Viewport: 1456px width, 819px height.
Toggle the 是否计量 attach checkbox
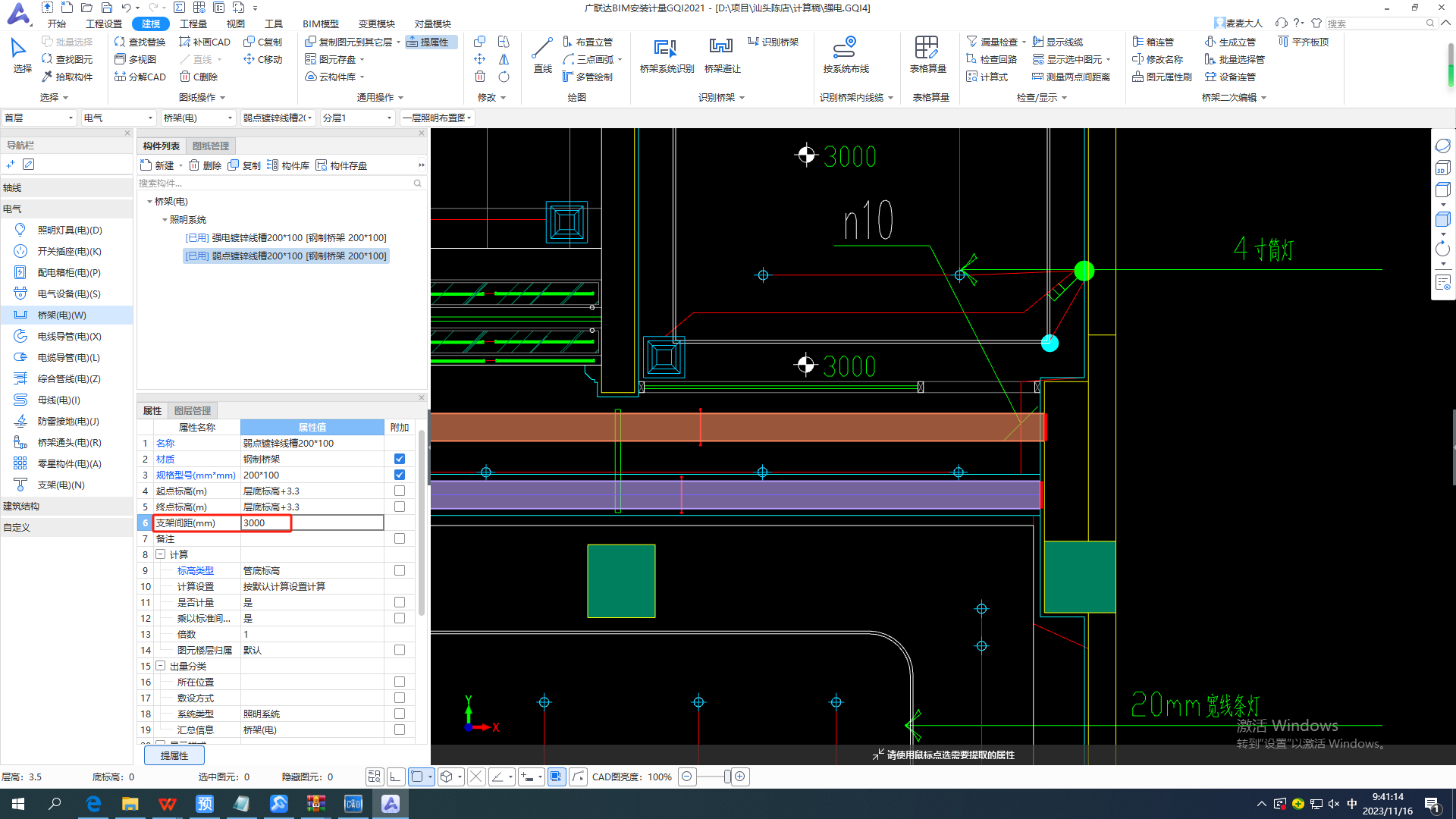(400, 602)
